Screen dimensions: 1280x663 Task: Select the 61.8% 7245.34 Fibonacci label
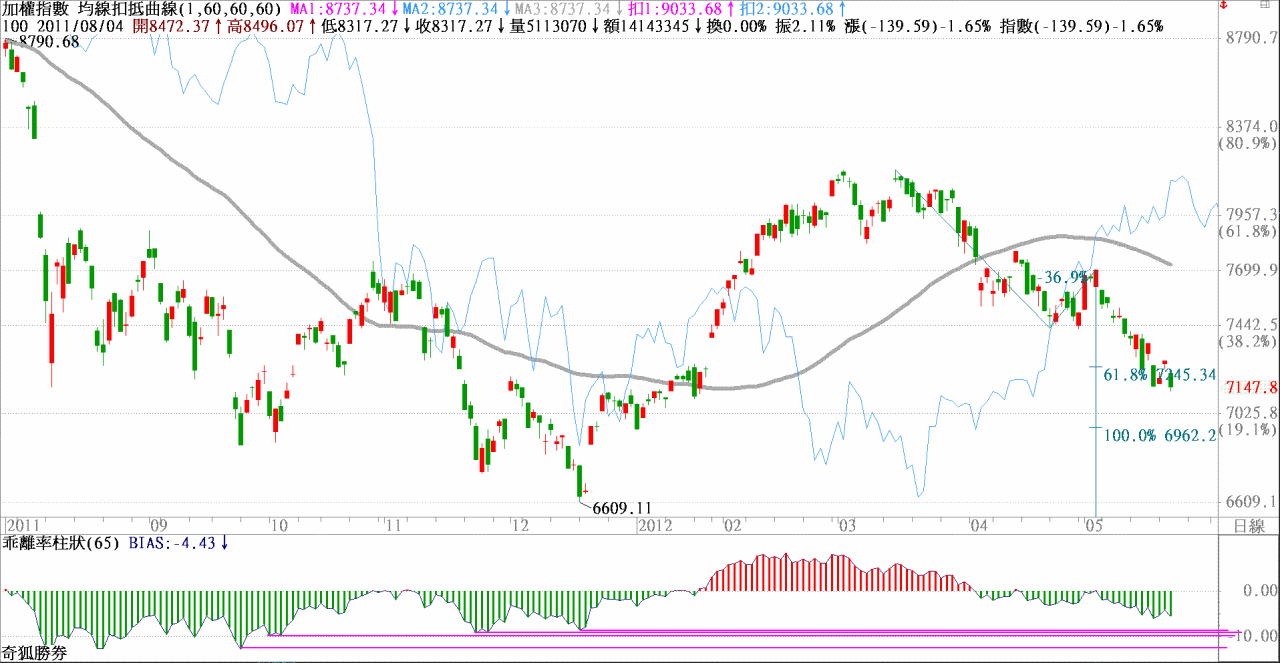point(1158,375)
